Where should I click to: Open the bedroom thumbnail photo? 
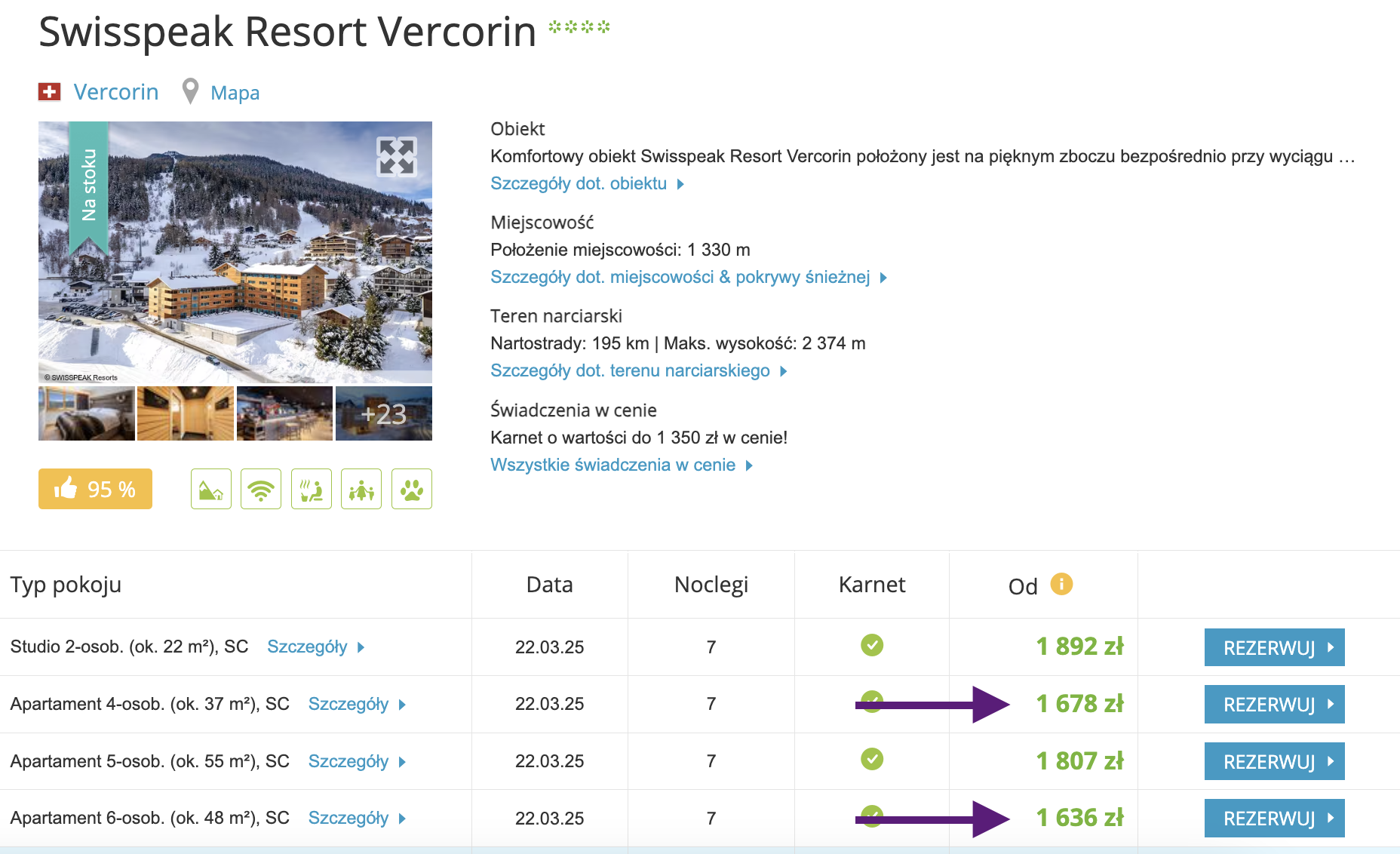[x=87, y=413]
